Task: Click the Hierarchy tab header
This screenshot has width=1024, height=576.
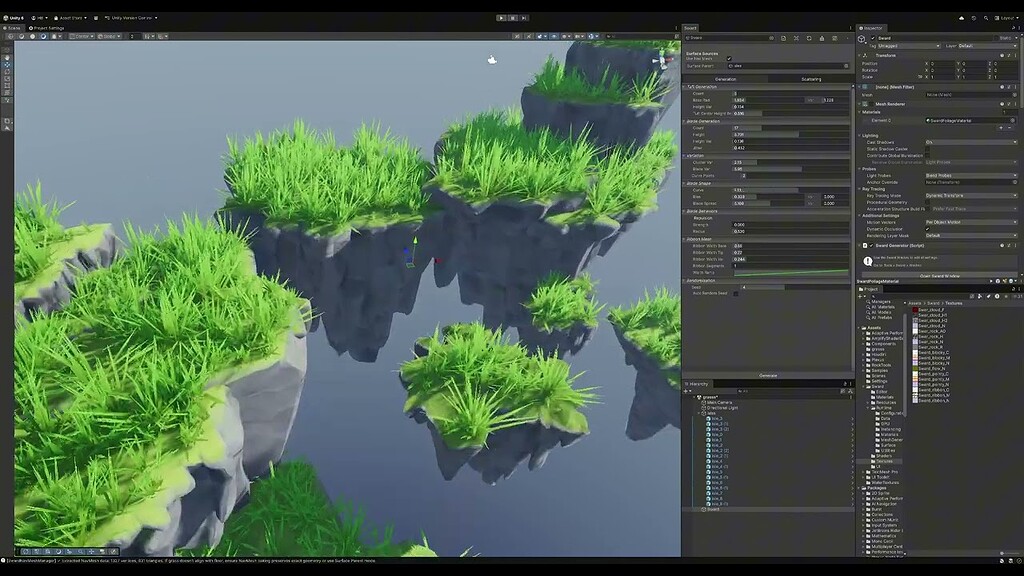Action: tap(700, 384)
